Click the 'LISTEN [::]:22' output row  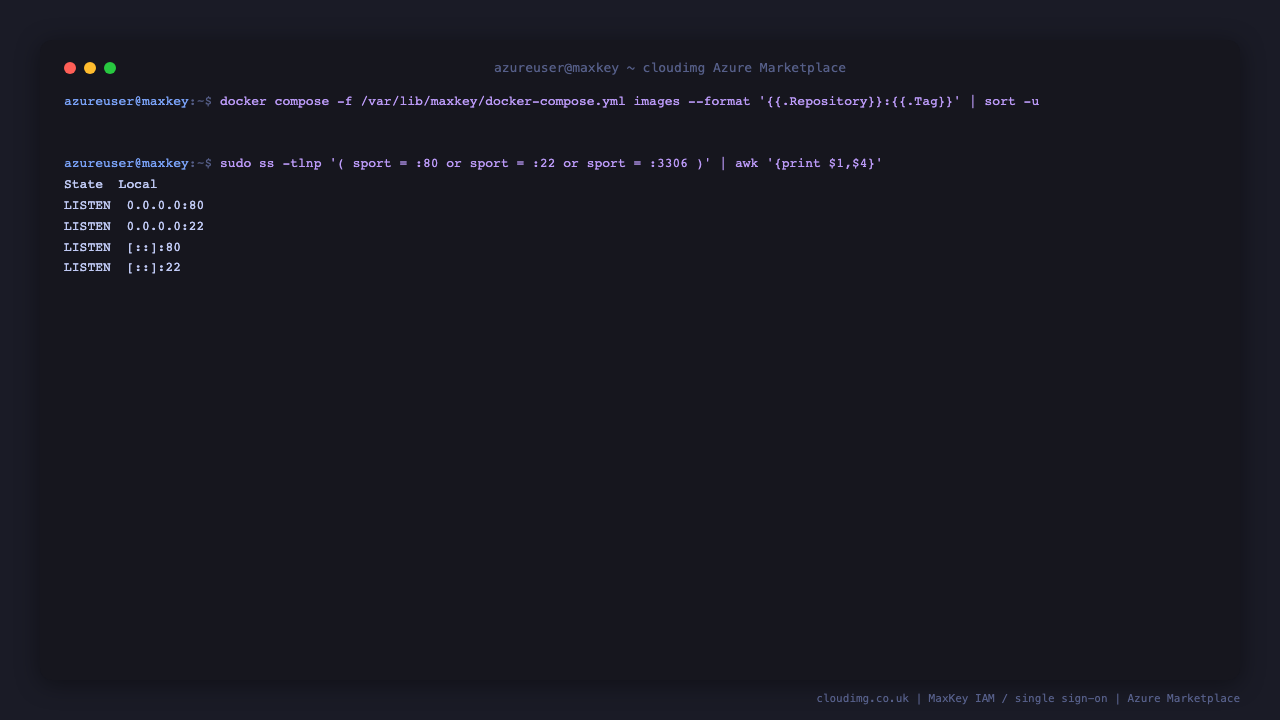coord(123,268)
